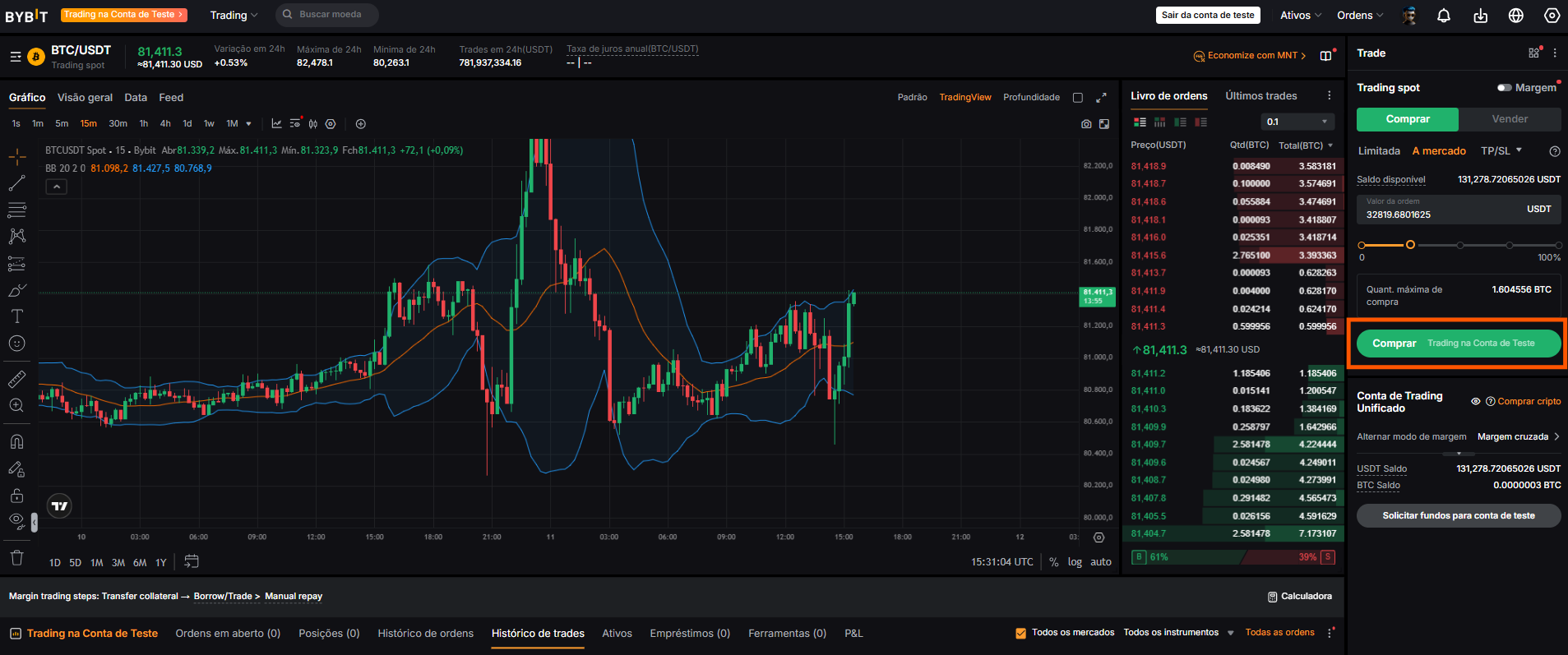The height and width of the screenshot is (655, 1568).
Task: Open the download app icon
Action: click(1480, 16)
